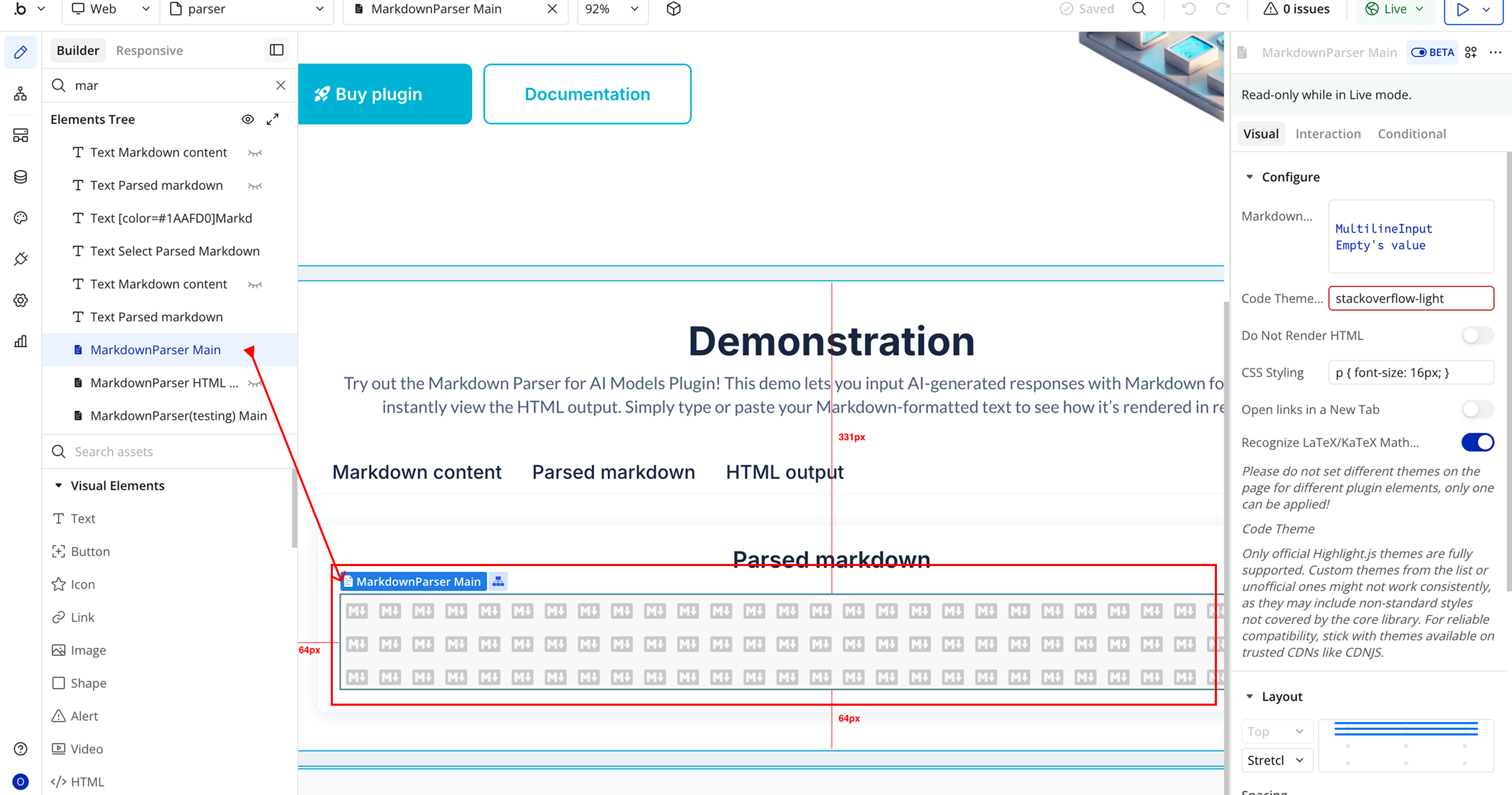This screenshot has width=1512, height=795.
Task: Click the Code Theme input field
Action: click(x=1411, y=298)
